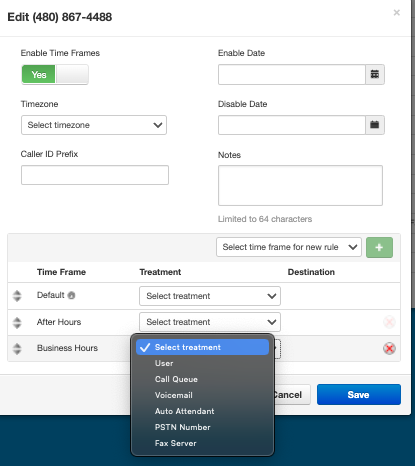Click the Default row reorder arrows
The image size is (415, 466).
coord(17,296)
